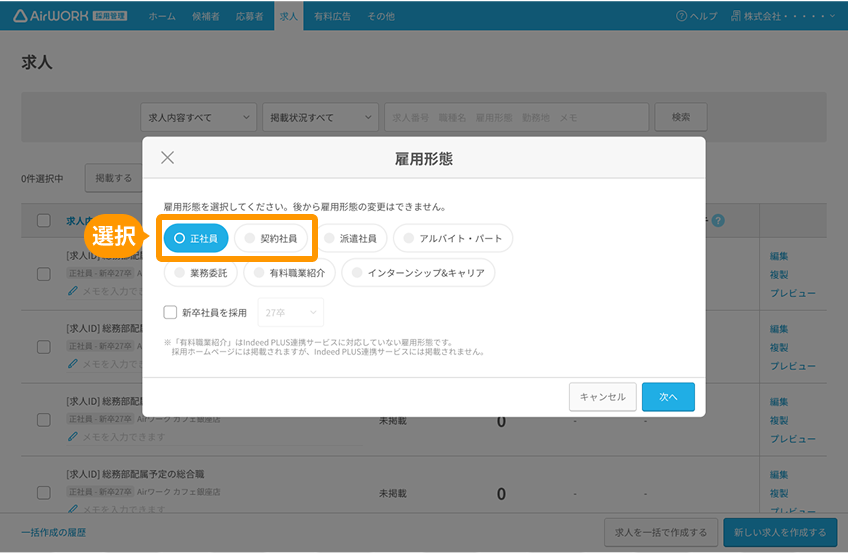The height and width of the screenshot is (553, 848).
Task: Open the その他 menu
Action: click(x=381, y=16)
